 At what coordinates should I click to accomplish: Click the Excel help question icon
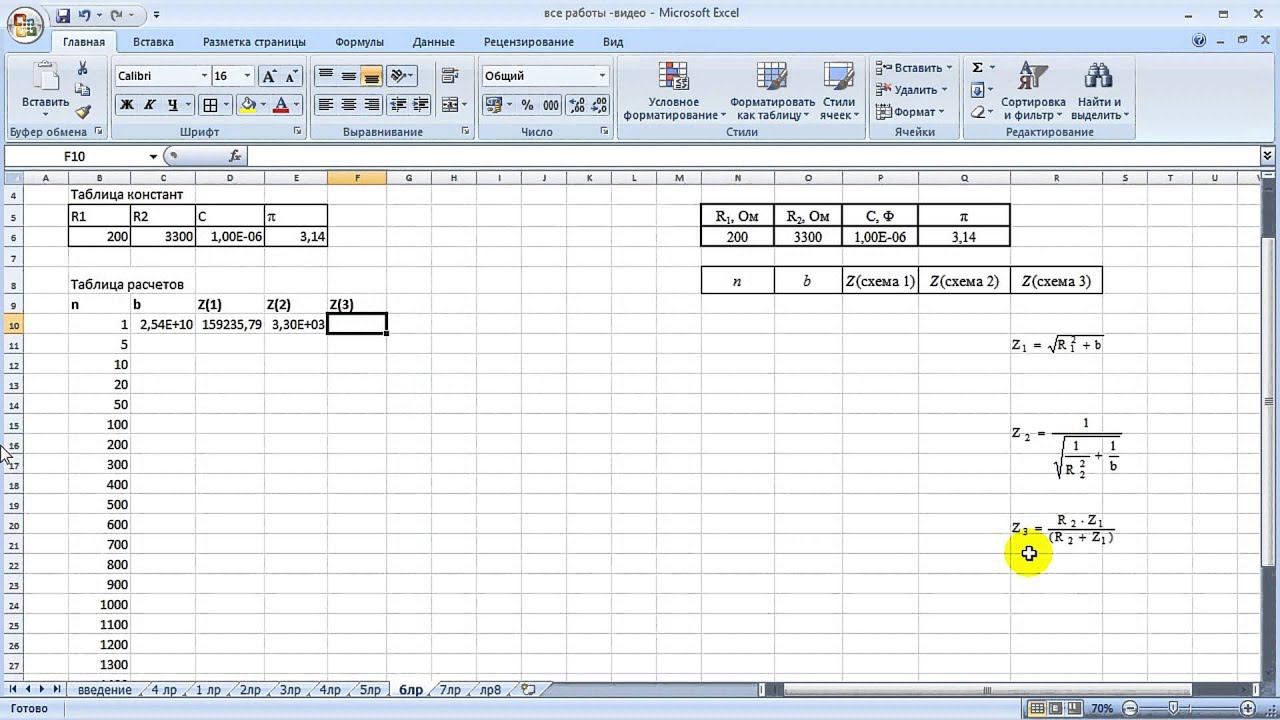(1199, 41)
